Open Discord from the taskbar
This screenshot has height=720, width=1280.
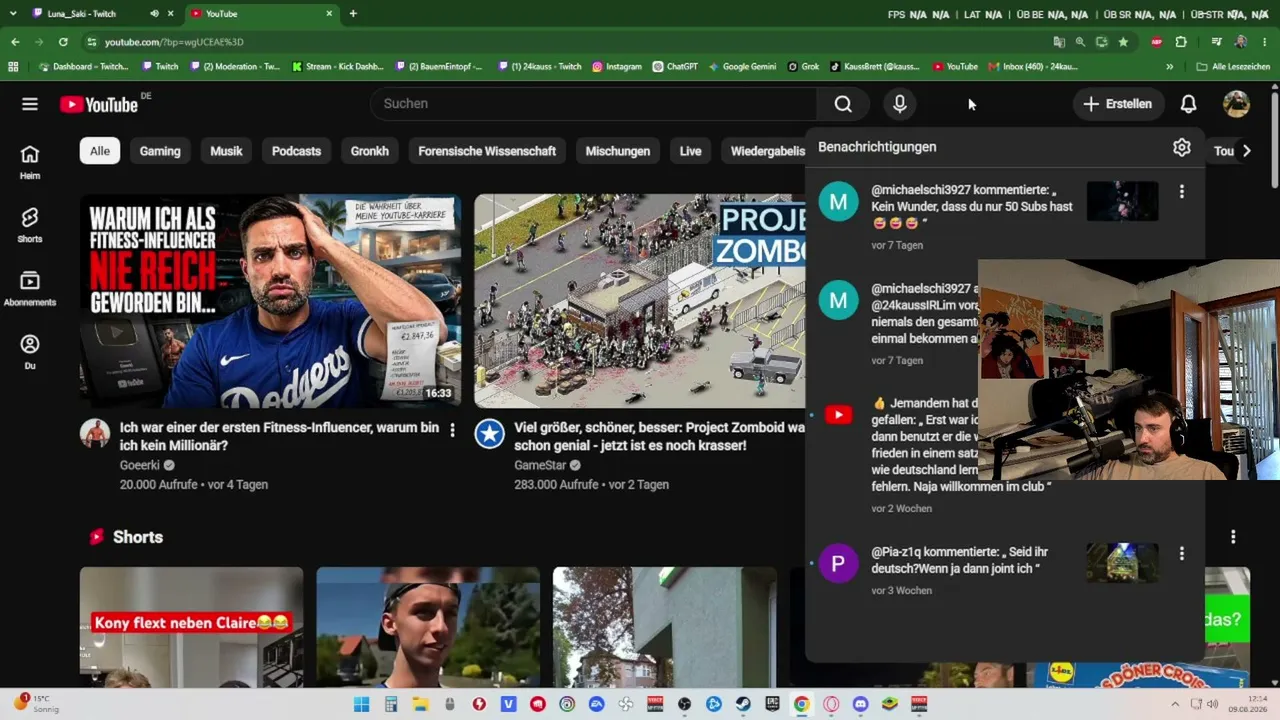pyautogui.click(x=860, y=704)
